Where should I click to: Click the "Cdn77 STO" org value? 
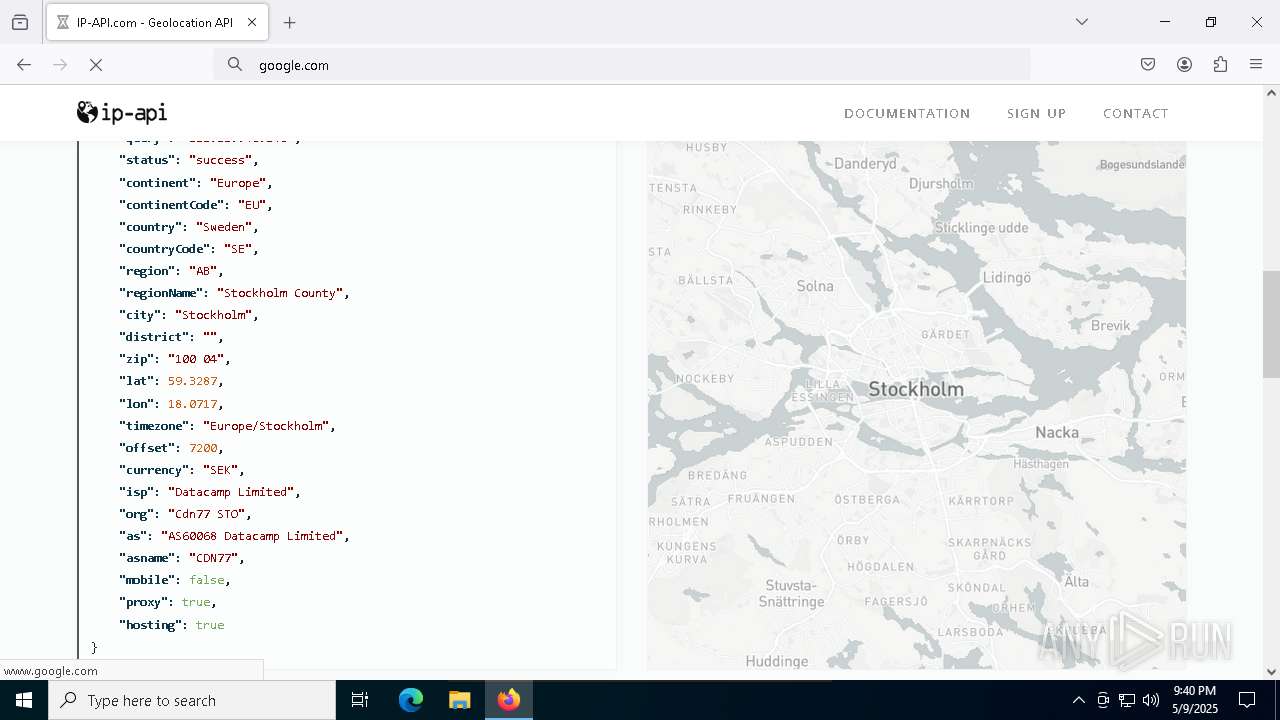[206, 514]
